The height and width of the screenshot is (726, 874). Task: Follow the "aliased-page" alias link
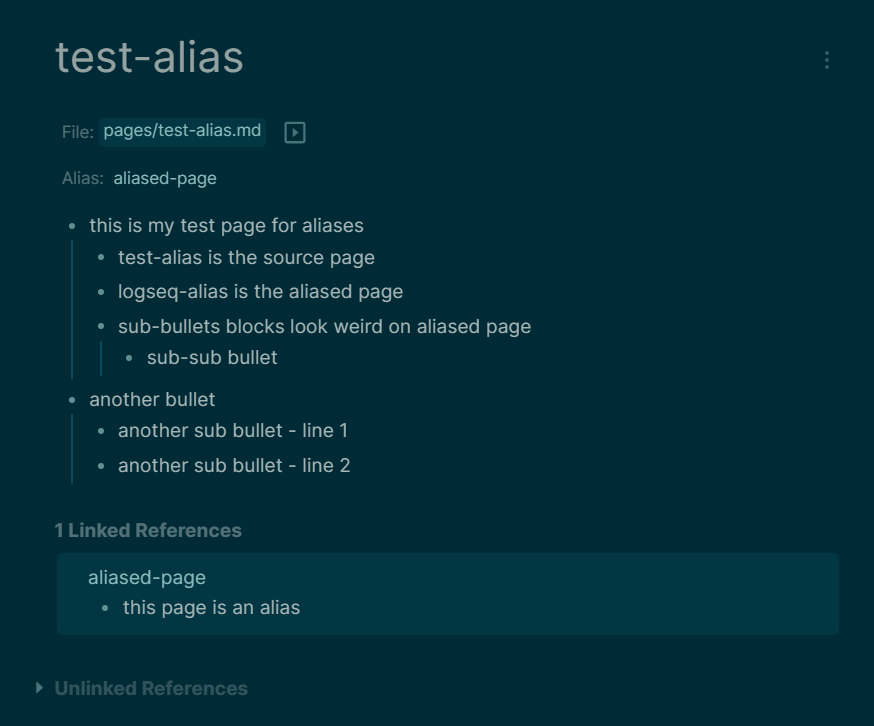pos(165,177)
